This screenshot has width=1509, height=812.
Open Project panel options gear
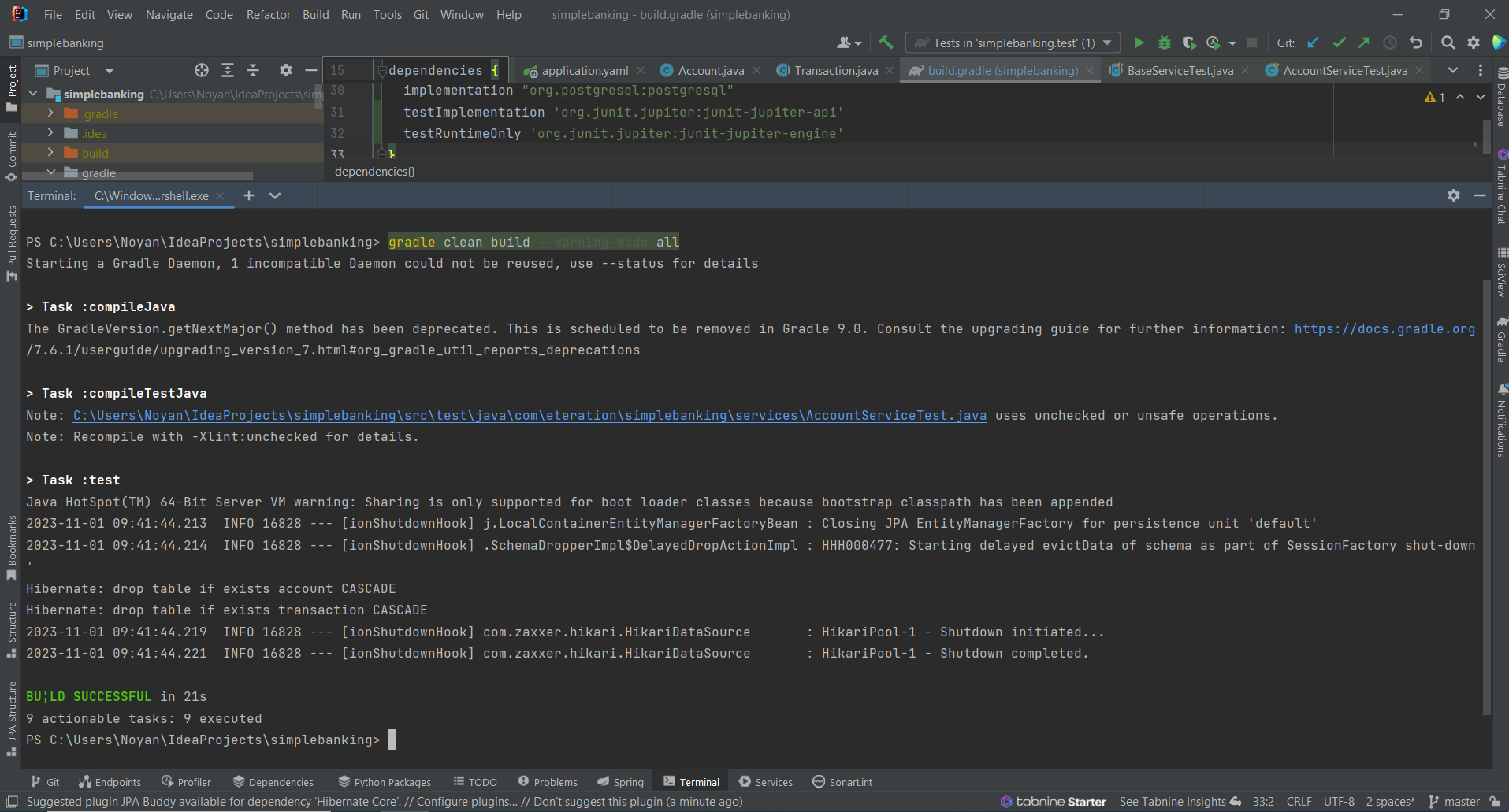[285, 71]
